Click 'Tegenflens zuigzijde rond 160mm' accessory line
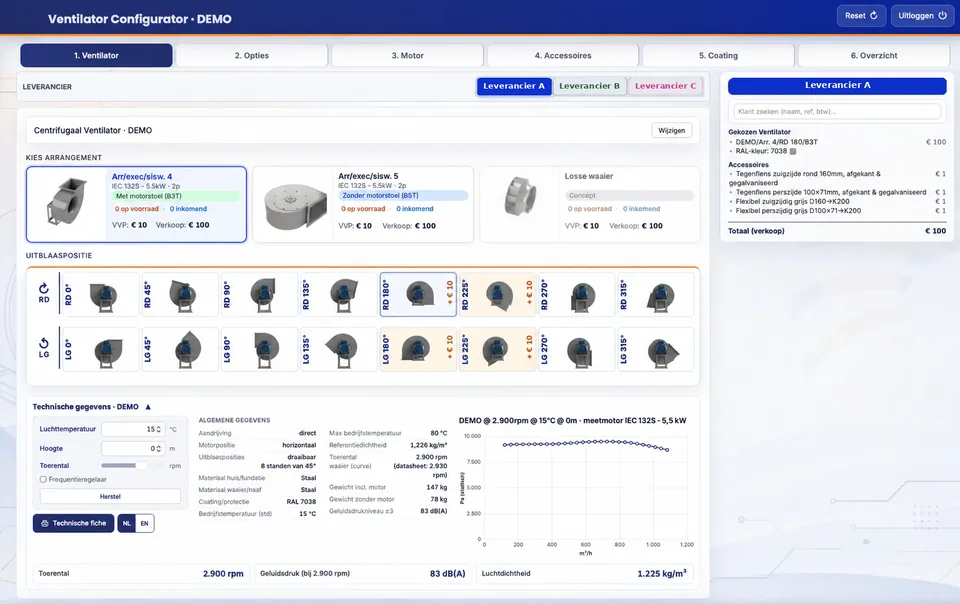Screen dimensions: 960x604 click(808, 178)
